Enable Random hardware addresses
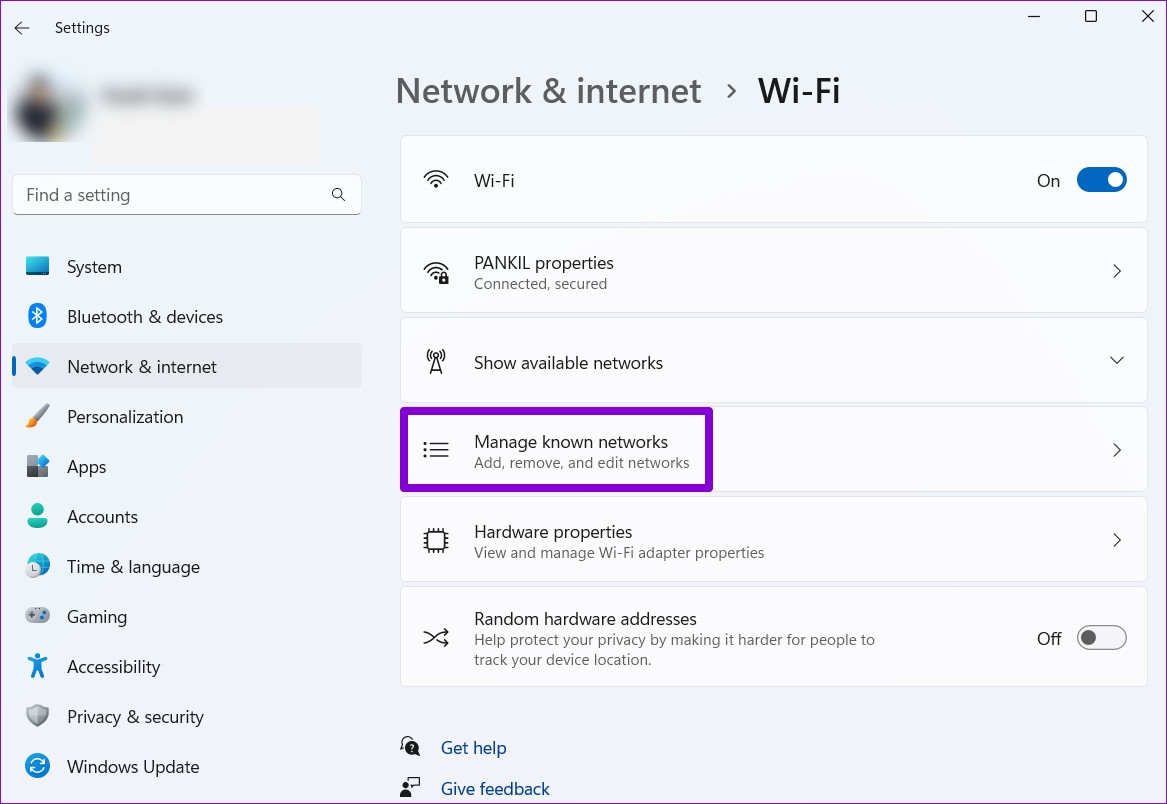This screenshot has height=804, width=1167. click(1101, 637)
